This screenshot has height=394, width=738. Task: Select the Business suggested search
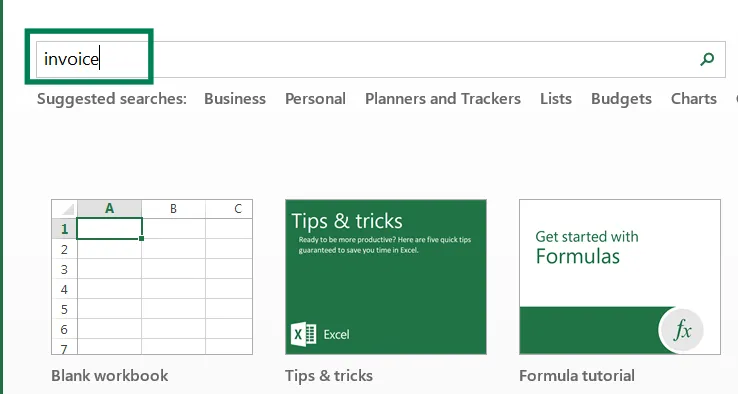pos(235,99)
